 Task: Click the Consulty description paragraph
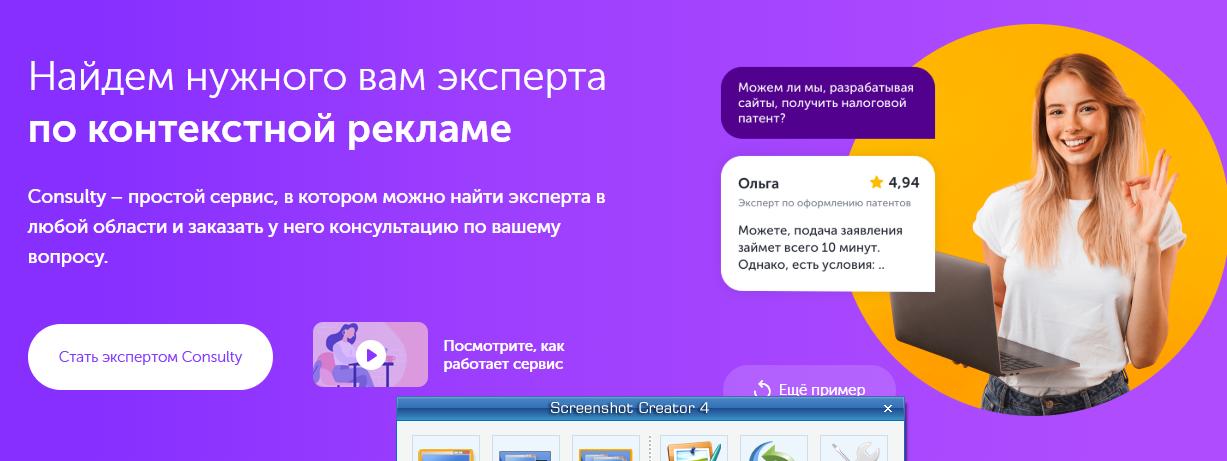tap(316, 226)
